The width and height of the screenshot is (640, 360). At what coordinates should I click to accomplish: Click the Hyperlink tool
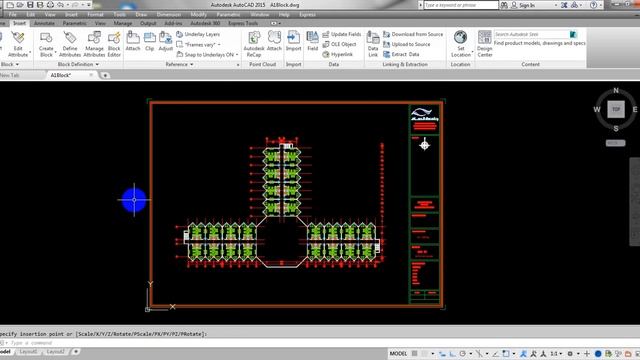tap(338, 54)
